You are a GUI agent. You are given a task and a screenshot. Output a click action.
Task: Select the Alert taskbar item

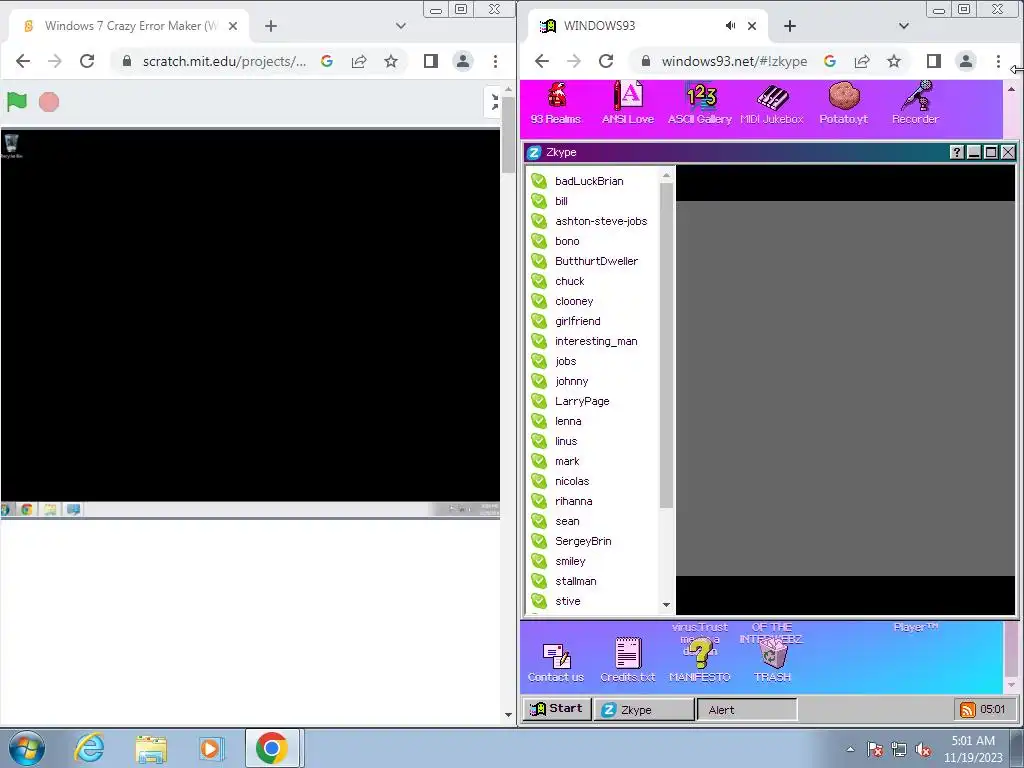tap(747, 709)
